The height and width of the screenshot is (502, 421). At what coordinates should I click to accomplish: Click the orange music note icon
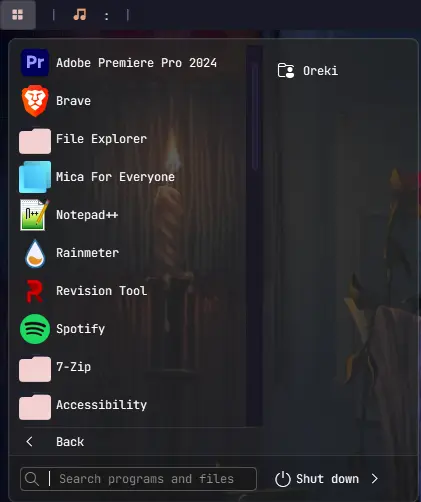click(x=80, y=15)
